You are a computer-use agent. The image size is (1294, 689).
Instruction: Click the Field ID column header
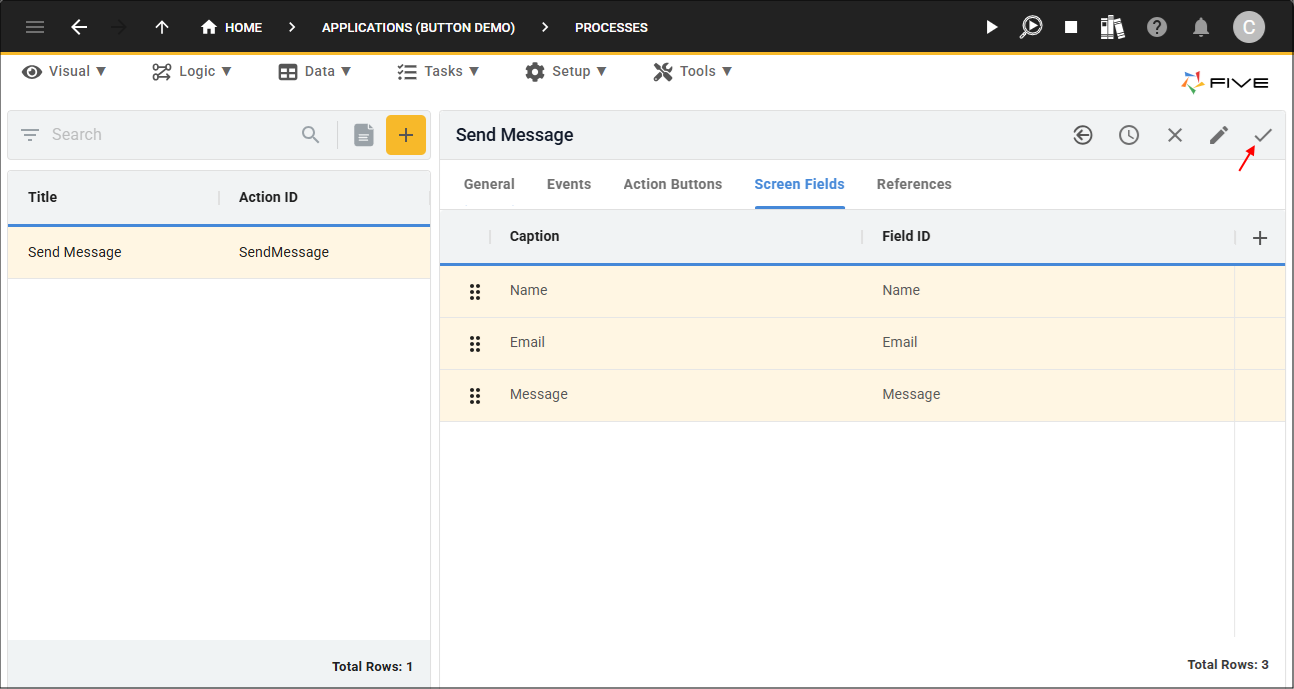click(907, 236)
